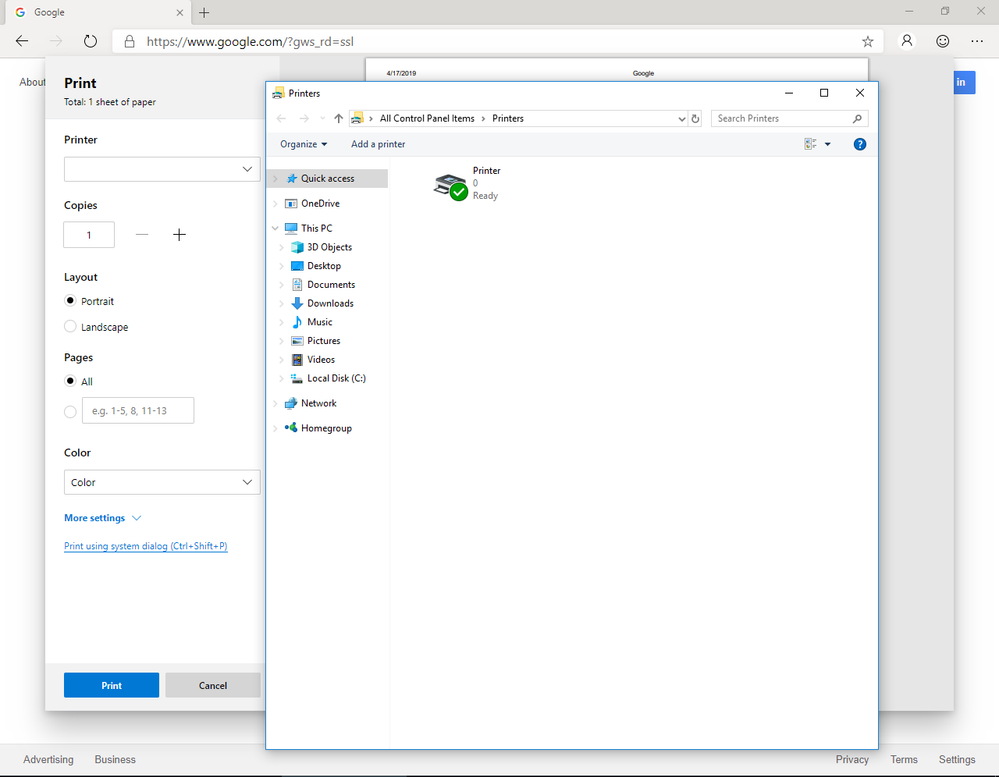Expand the Network tree node
999x777 pixels.
[x=275, y=404]
